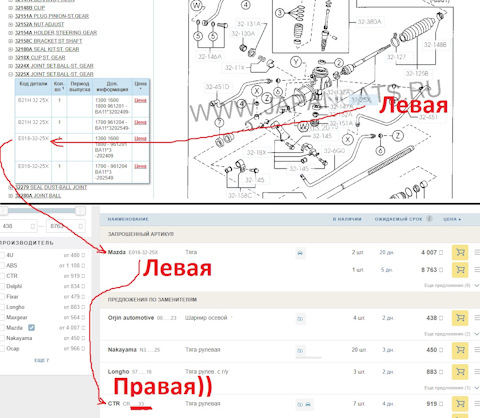Click the right handle of price range slider
Viewport: 480px width, 418px height.
click(x=80, y=211)
